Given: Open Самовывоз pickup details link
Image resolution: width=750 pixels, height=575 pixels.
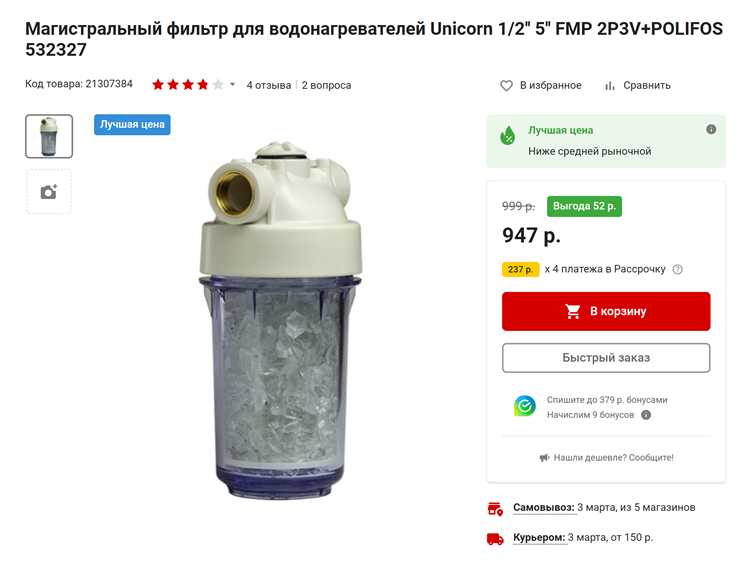Looking at the screenshot, I should 544,508.
